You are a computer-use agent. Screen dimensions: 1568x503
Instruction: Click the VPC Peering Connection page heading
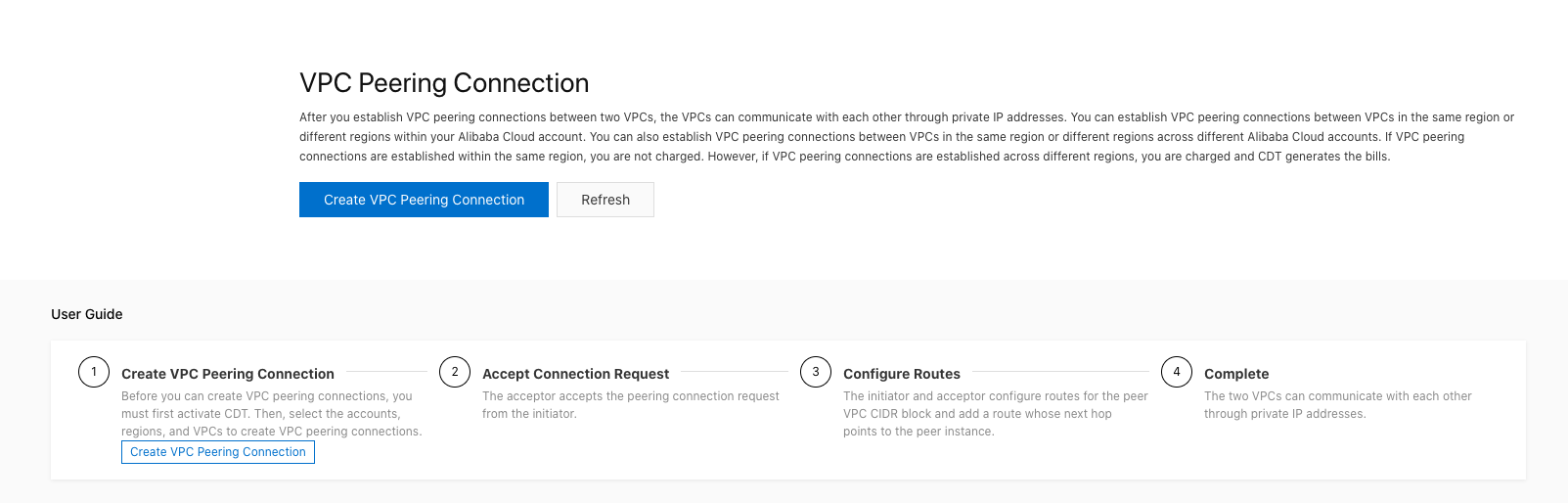[x=444, y=83]
